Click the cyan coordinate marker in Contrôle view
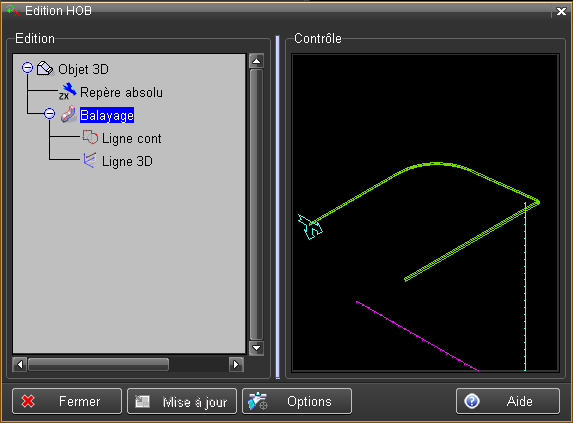 (310, 226)
